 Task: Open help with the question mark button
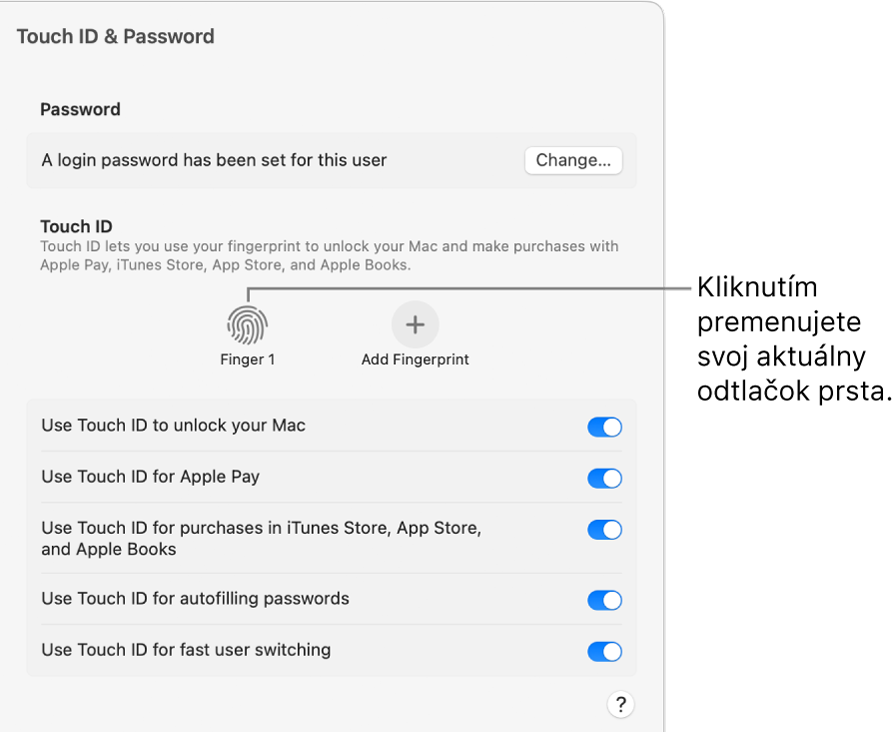[620, 705]
